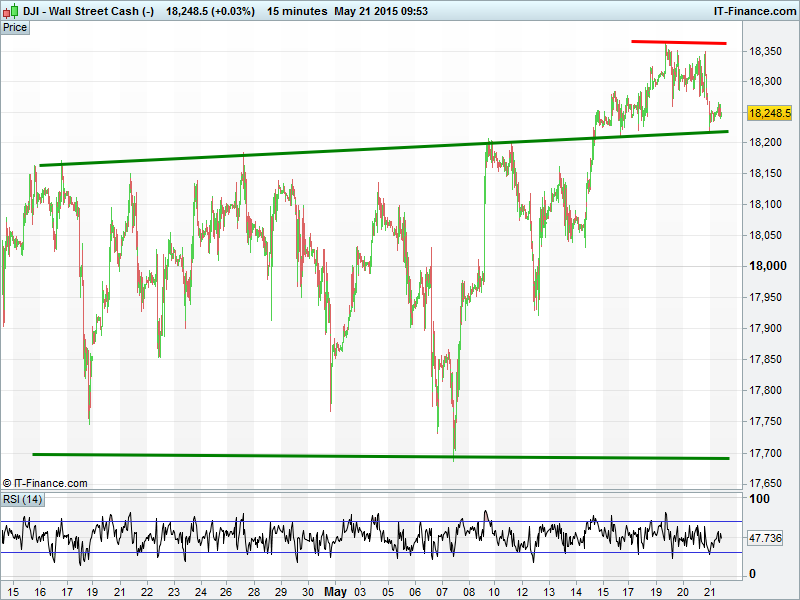Image resolution: width=800 pixels, height=600 pixels.
Task: Click the candlestick chart icon in header
Action: coord(11,11)
